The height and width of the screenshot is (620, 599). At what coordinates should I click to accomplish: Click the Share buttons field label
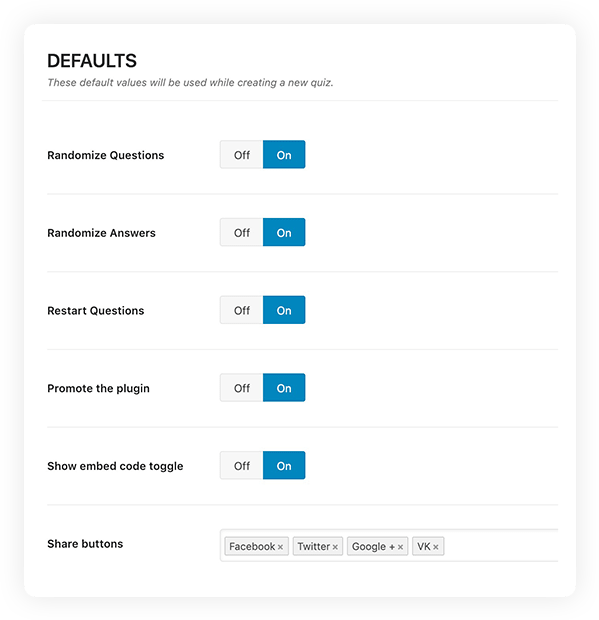(x=85, y=544)
